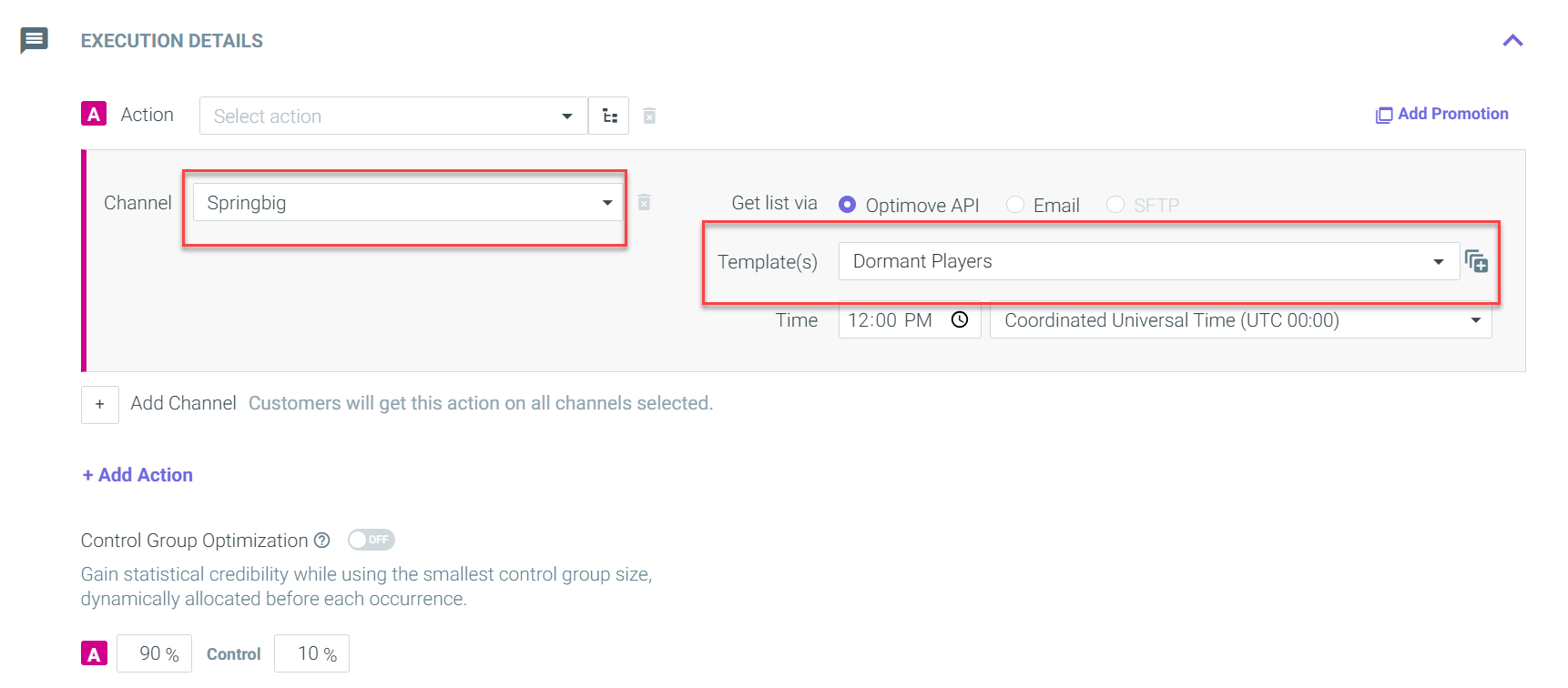Image resolution: width=1568 pixels, height=688 pixels.
Task: Click the pink A action badge
Action: [x=94, y=114]
